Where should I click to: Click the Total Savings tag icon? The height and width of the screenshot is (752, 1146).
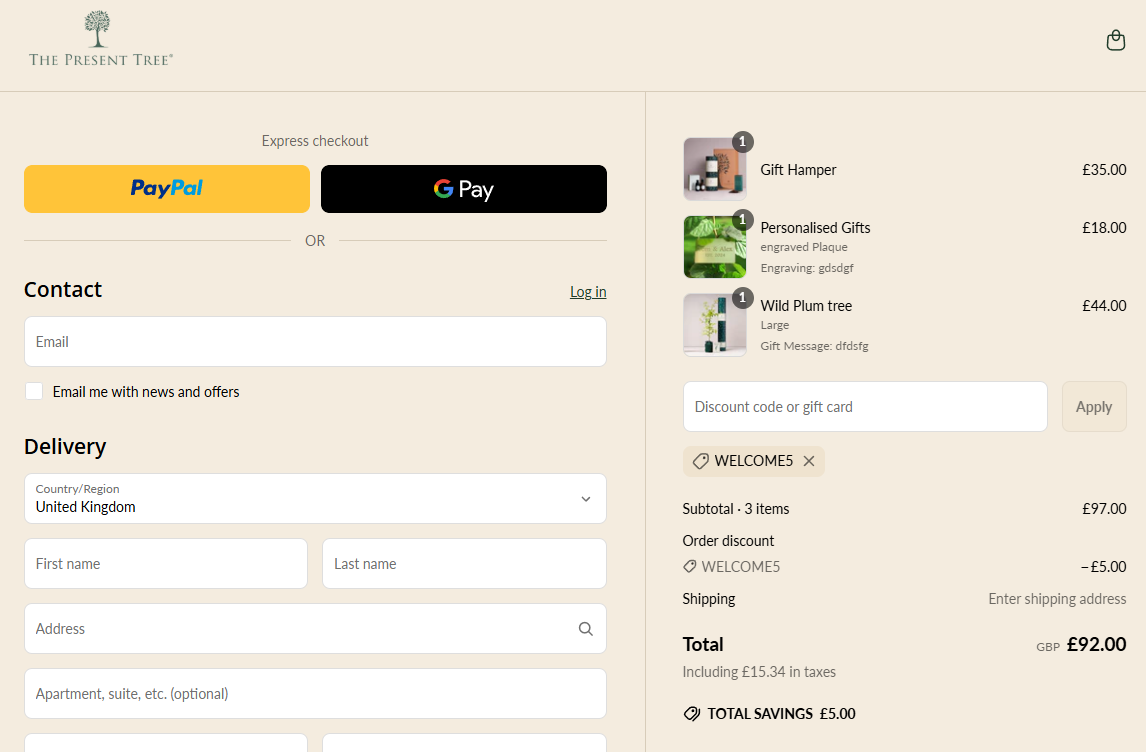pos(691,714)
